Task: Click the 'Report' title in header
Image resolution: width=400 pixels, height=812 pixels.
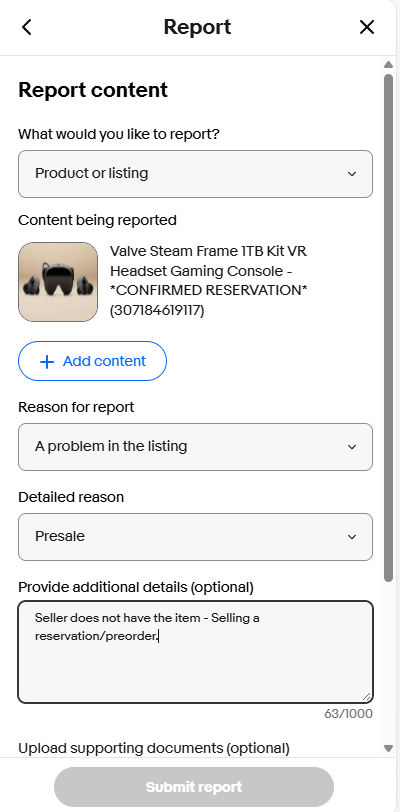Action: click(197, 27)
